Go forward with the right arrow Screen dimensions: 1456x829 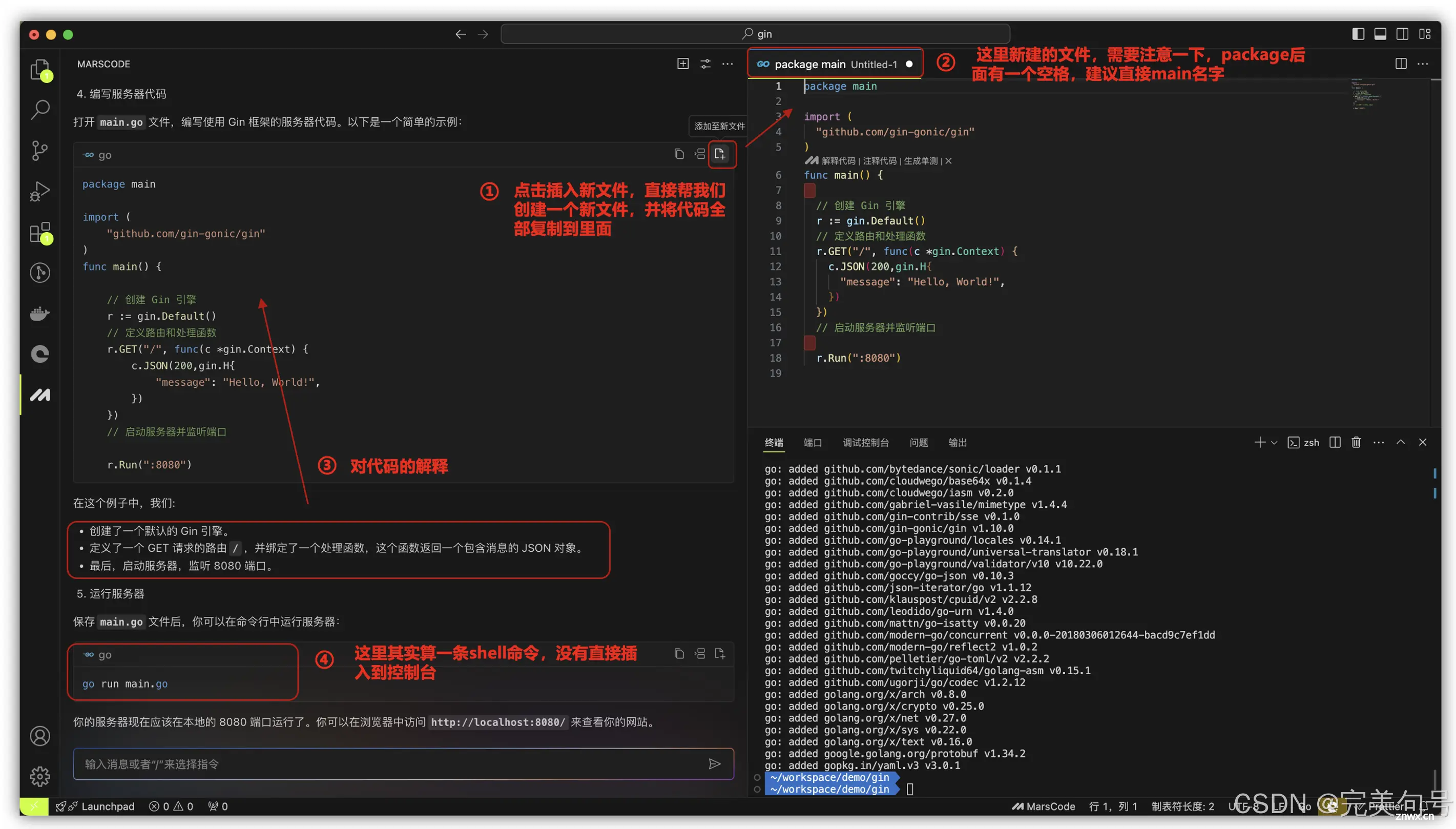click(483, 34)
